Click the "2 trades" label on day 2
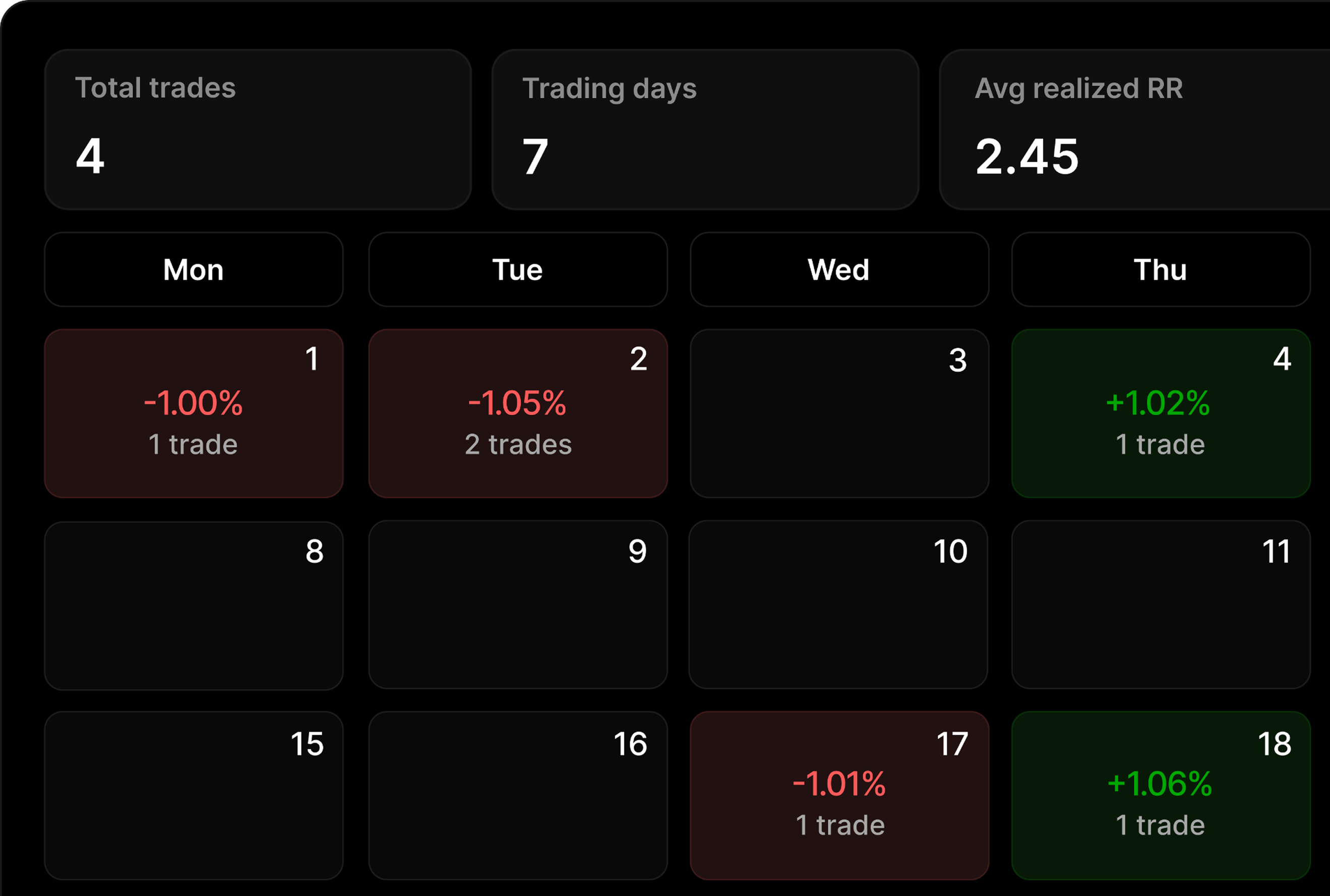The image size is (1330, 896). (518, 444)
